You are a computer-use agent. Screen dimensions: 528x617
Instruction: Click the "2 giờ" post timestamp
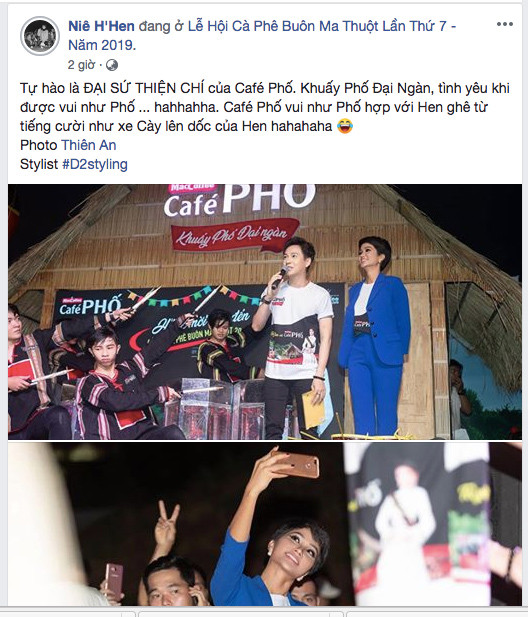coord(81,65)
